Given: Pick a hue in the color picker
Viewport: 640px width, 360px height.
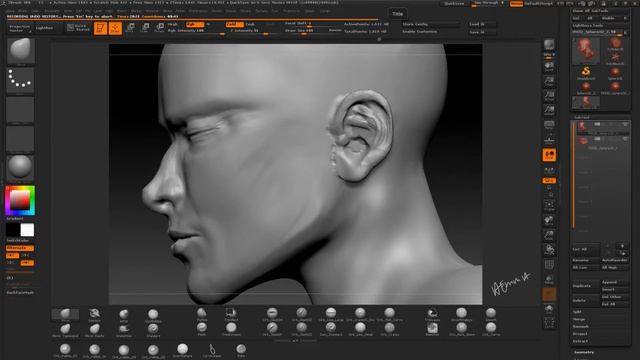Looking at the screenshot, I should 20,200.
